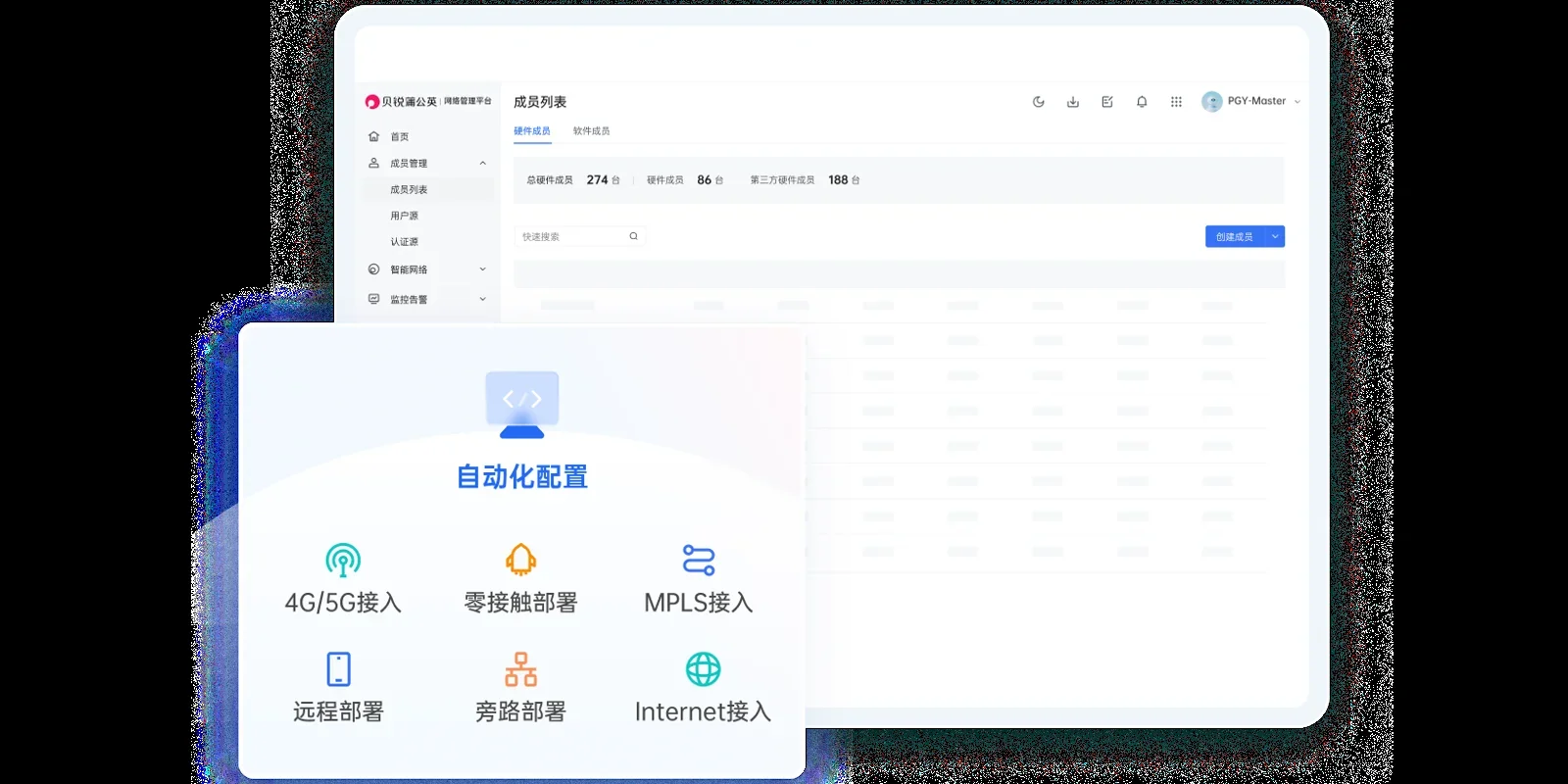Click the 创建成员 button
Image resolution: width=1568 pixels, height=784 pixels.
coord(1235,236)
